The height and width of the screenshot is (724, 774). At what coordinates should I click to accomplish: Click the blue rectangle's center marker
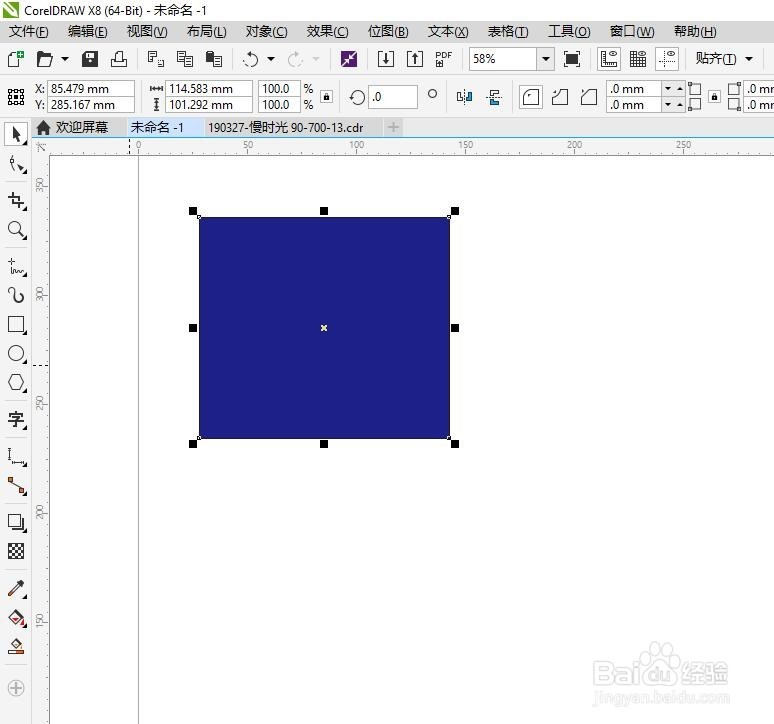coord(324,328)
